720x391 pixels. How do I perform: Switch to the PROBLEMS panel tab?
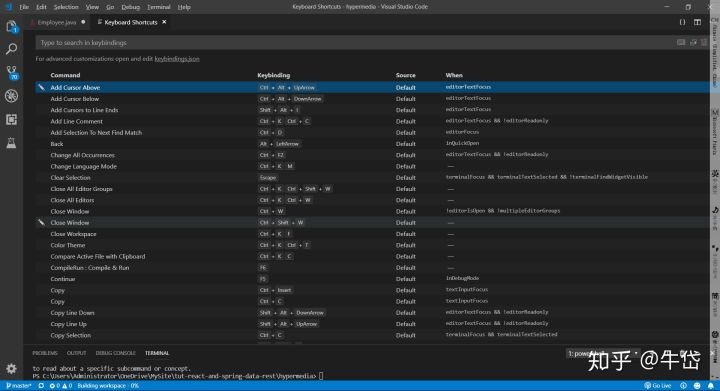tap(45, 353)
